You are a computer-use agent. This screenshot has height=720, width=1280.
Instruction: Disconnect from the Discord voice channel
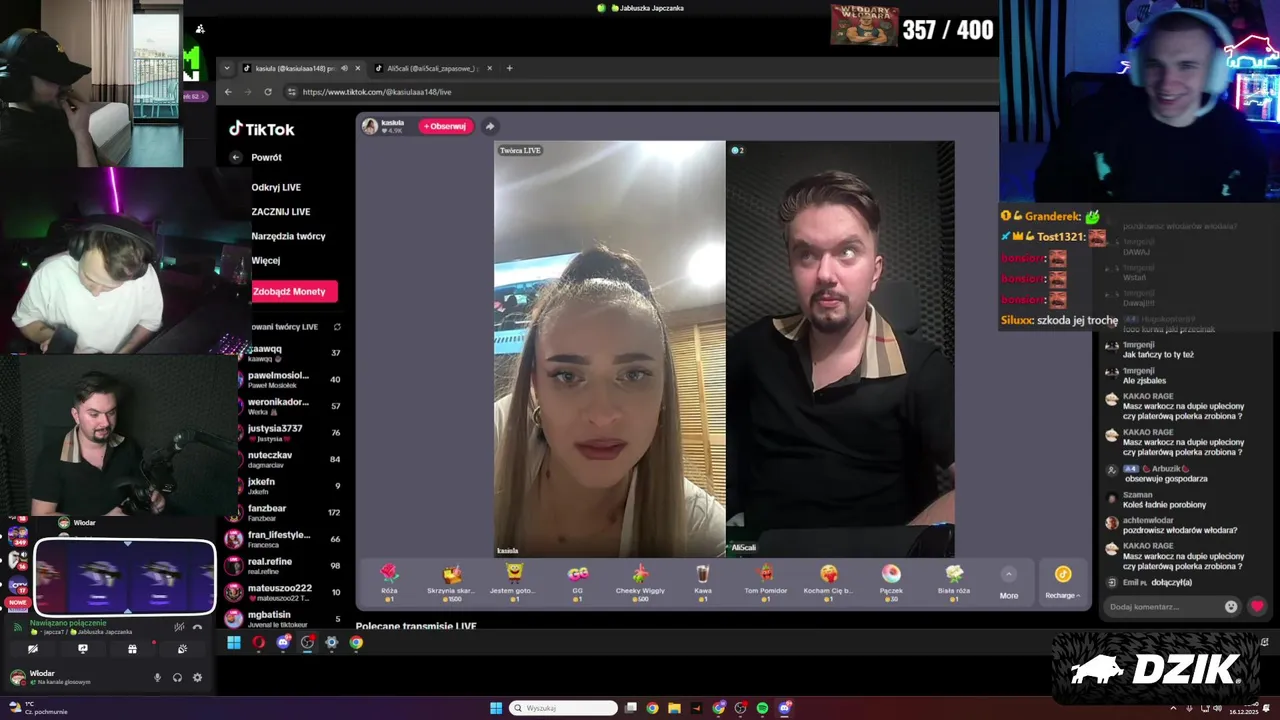point(197,627)
